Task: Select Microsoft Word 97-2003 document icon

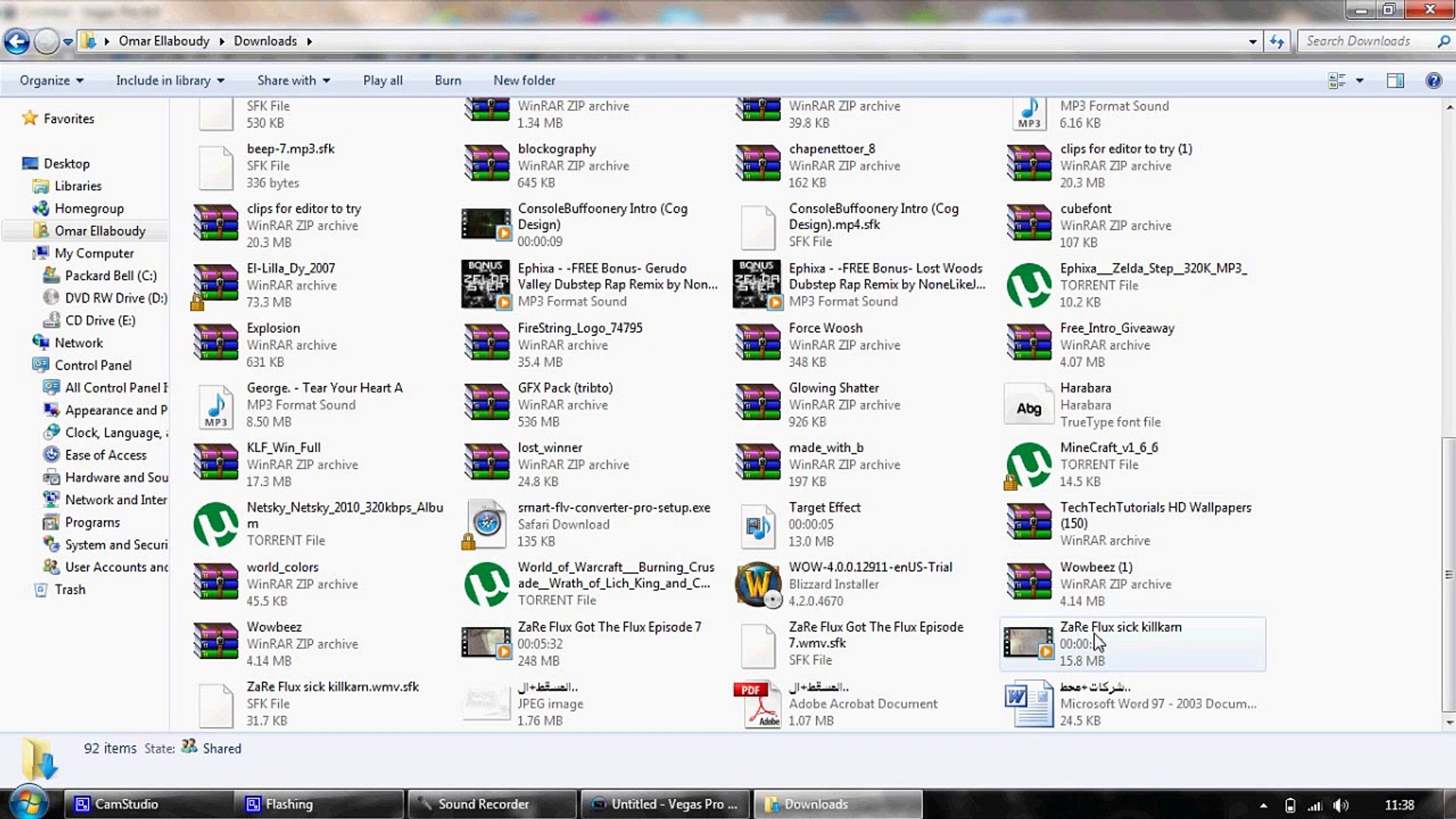Action: click(1029, 704)
